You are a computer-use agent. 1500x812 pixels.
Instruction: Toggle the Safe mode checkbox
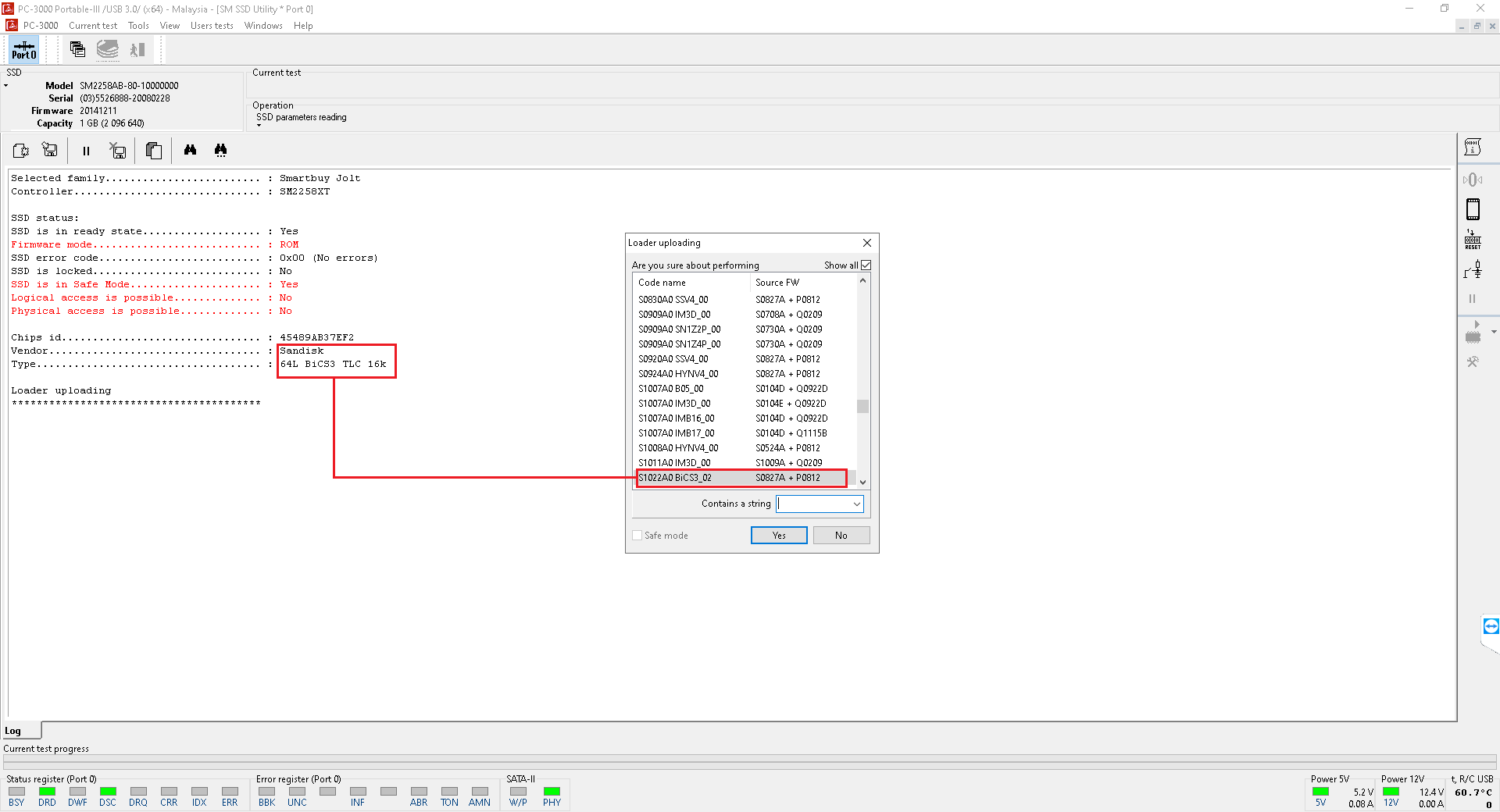click(637, 536)
